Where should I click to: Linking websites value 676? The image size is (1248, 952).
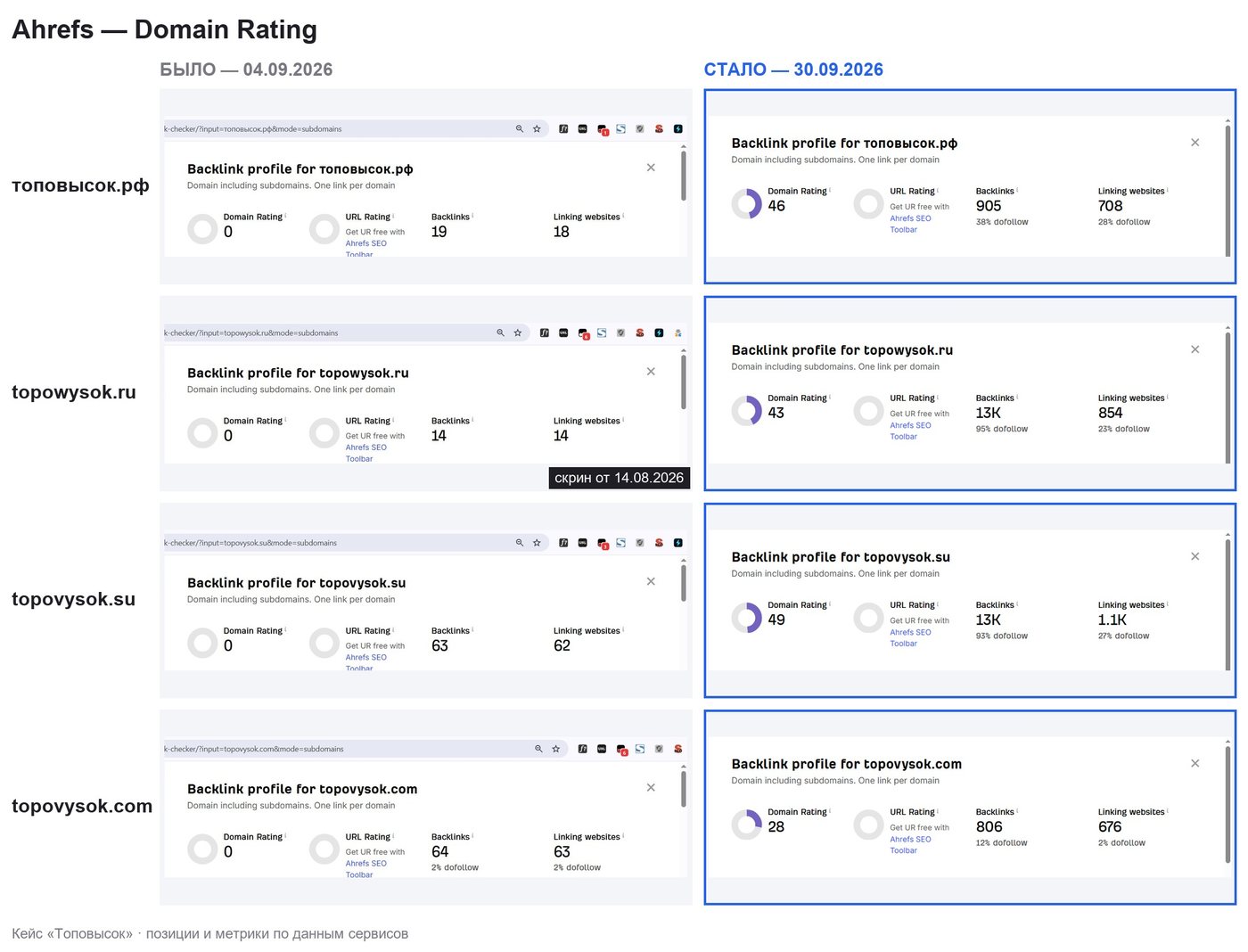(1110, 826)
